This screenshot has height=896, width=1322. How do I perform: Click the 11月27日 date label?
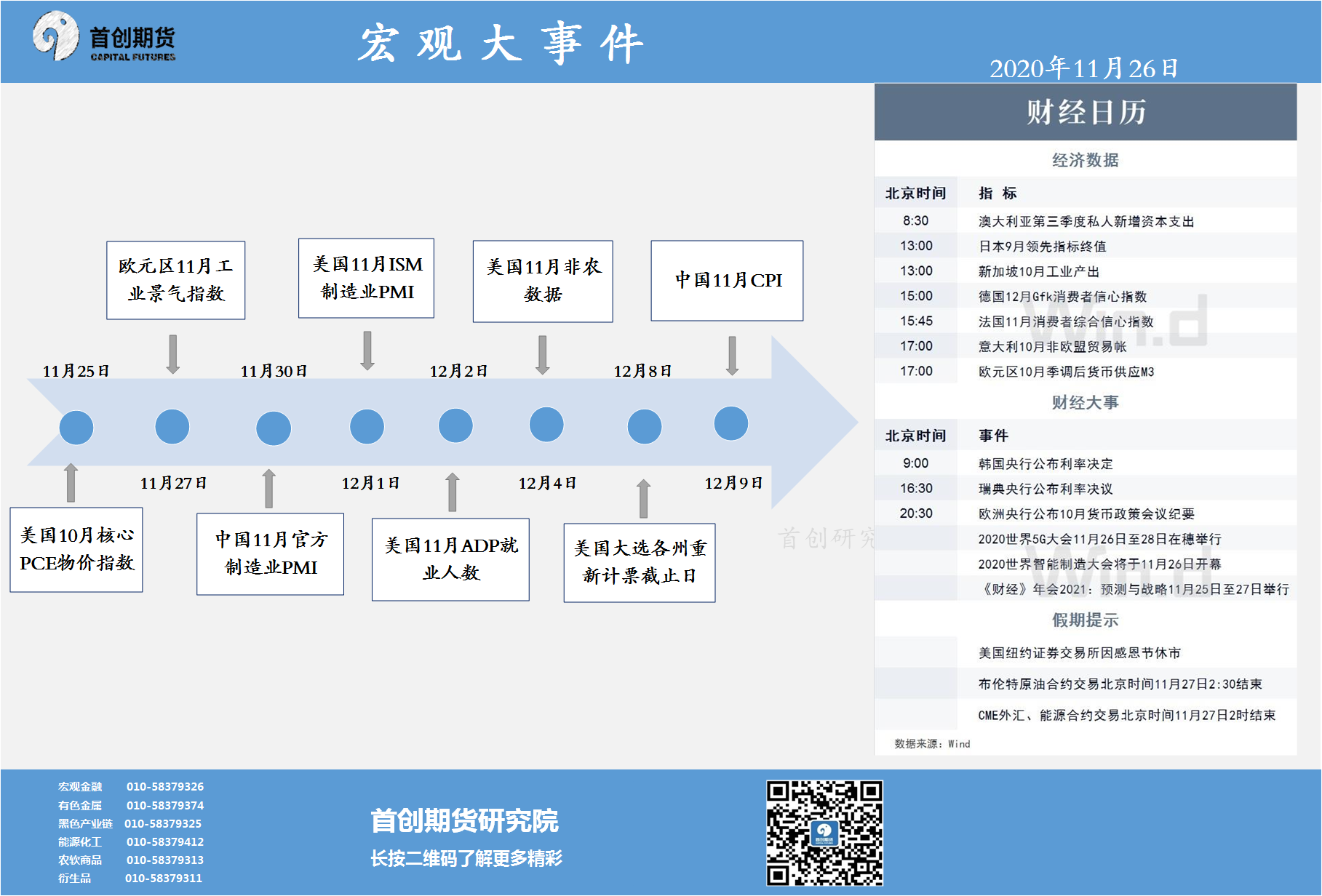173,483
